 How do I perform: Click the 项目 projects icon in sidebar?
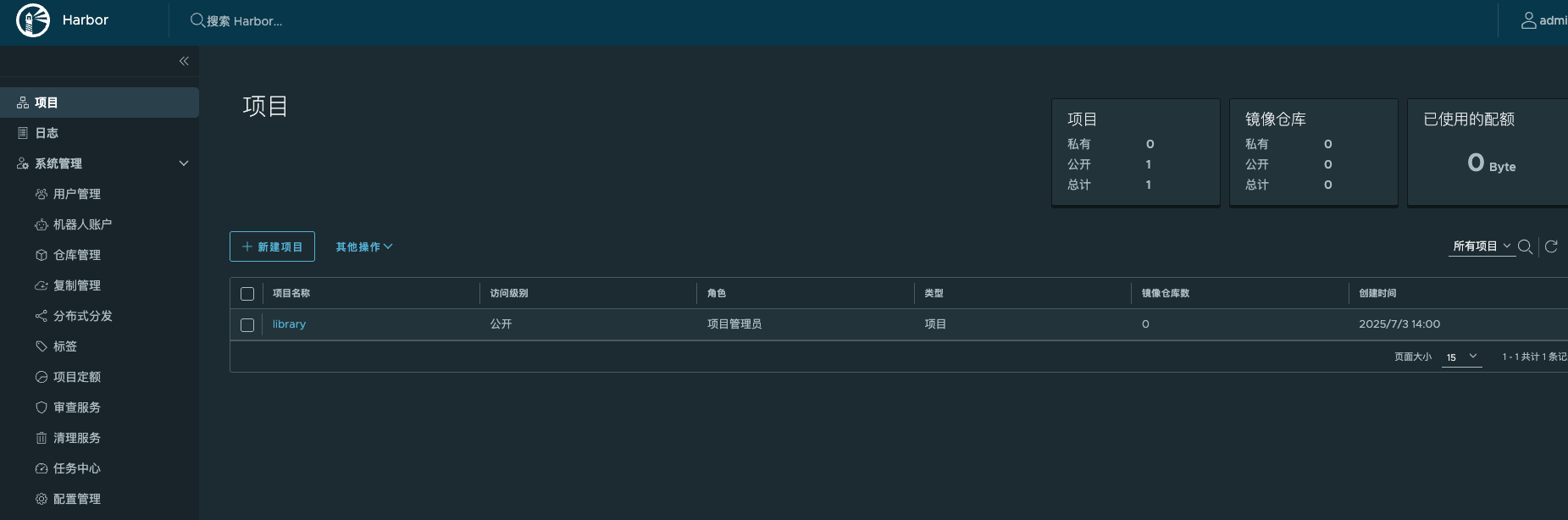click(x=23, y=102)
